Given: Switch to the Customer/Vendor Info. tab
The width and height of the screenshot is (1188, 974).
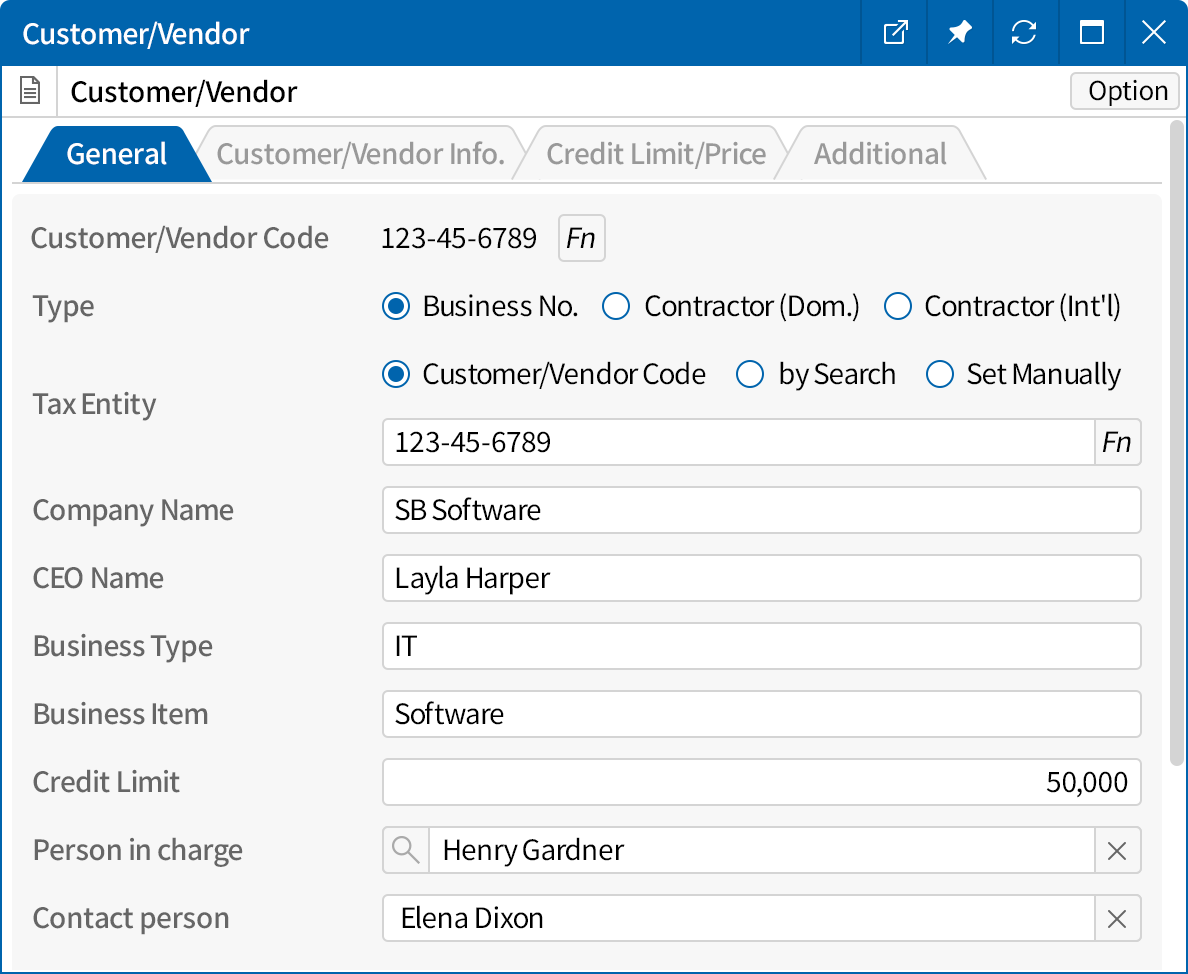Looking at the screenshot, I should pos(360,154).
